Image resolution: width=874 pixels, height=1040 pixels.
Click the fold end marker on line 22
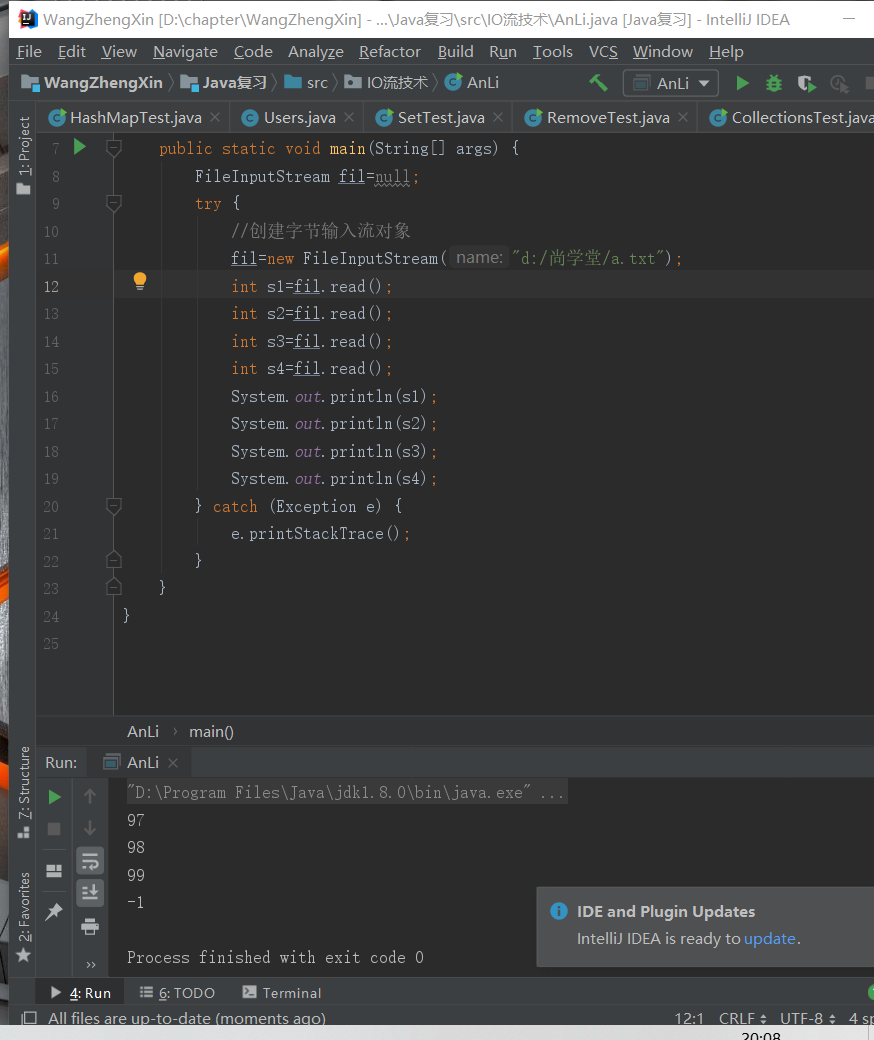pyautogui.click(x=113, y=560)
